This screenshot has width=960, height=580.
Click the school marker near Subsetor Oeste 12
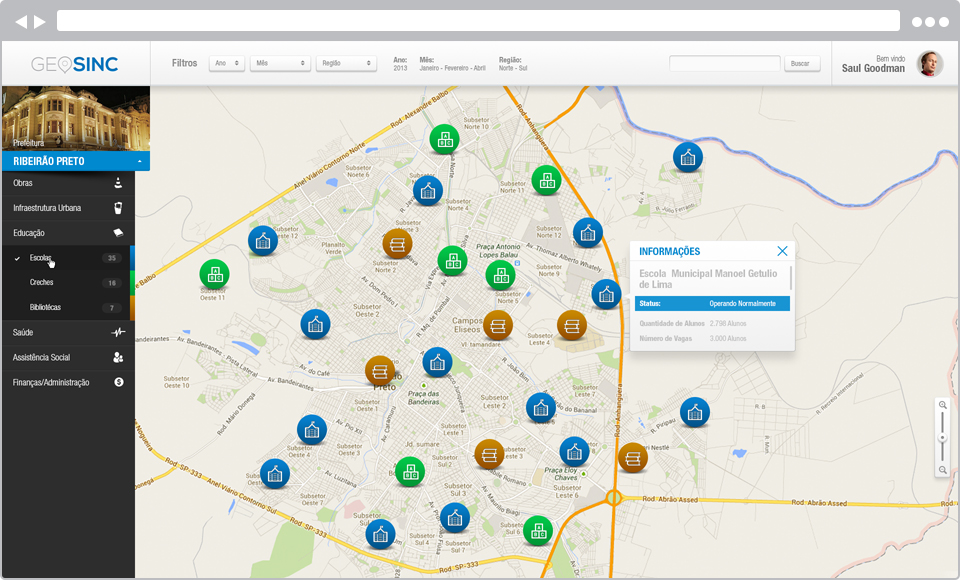pyautogui.click(x=263, y=241)
